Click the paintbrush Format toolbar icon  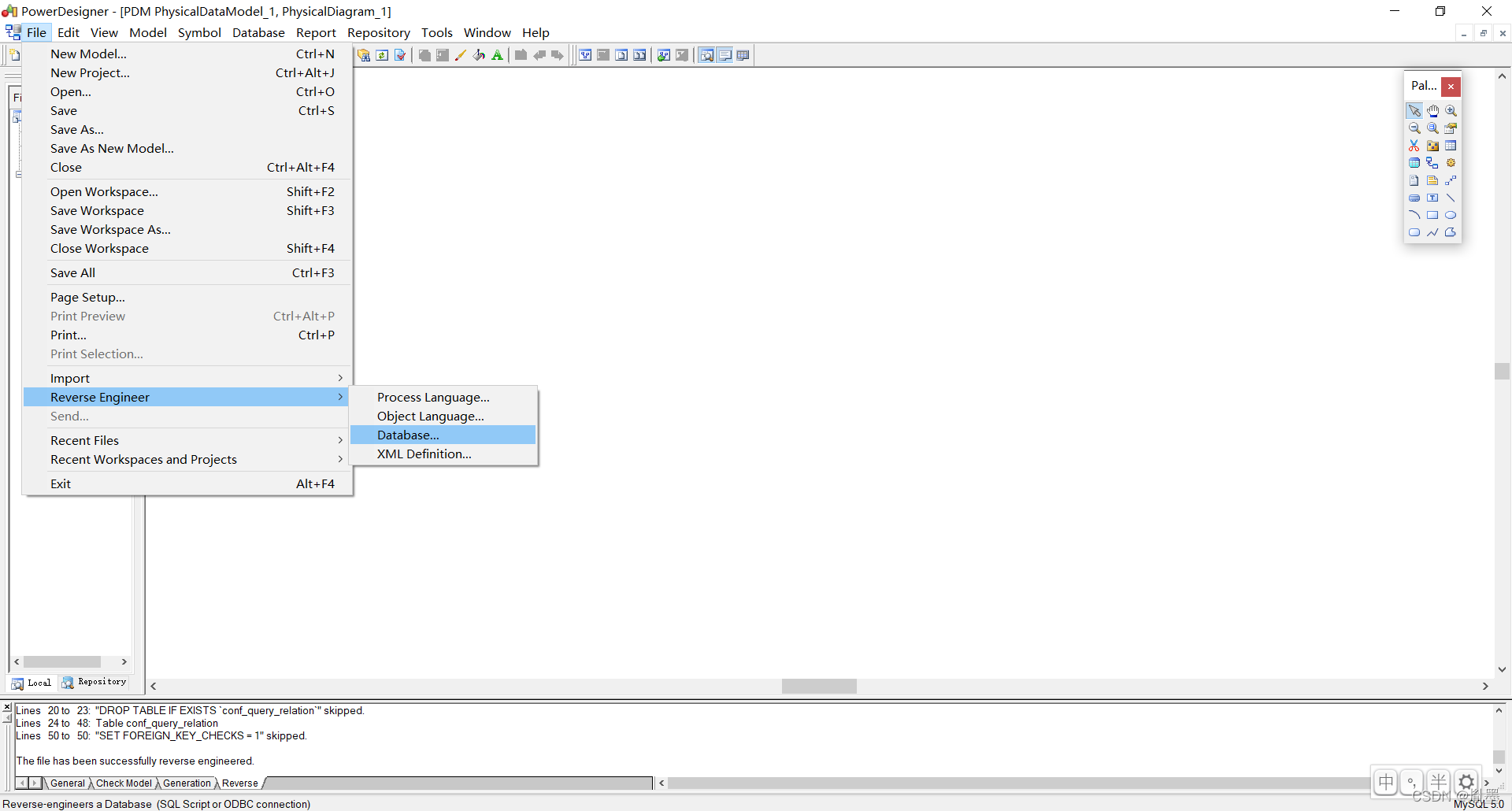point(461,55)
